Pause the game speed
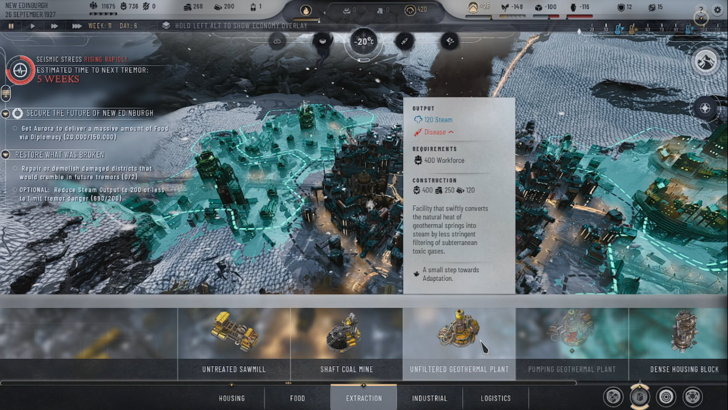728x410 pixels. (x=11, y=26)
